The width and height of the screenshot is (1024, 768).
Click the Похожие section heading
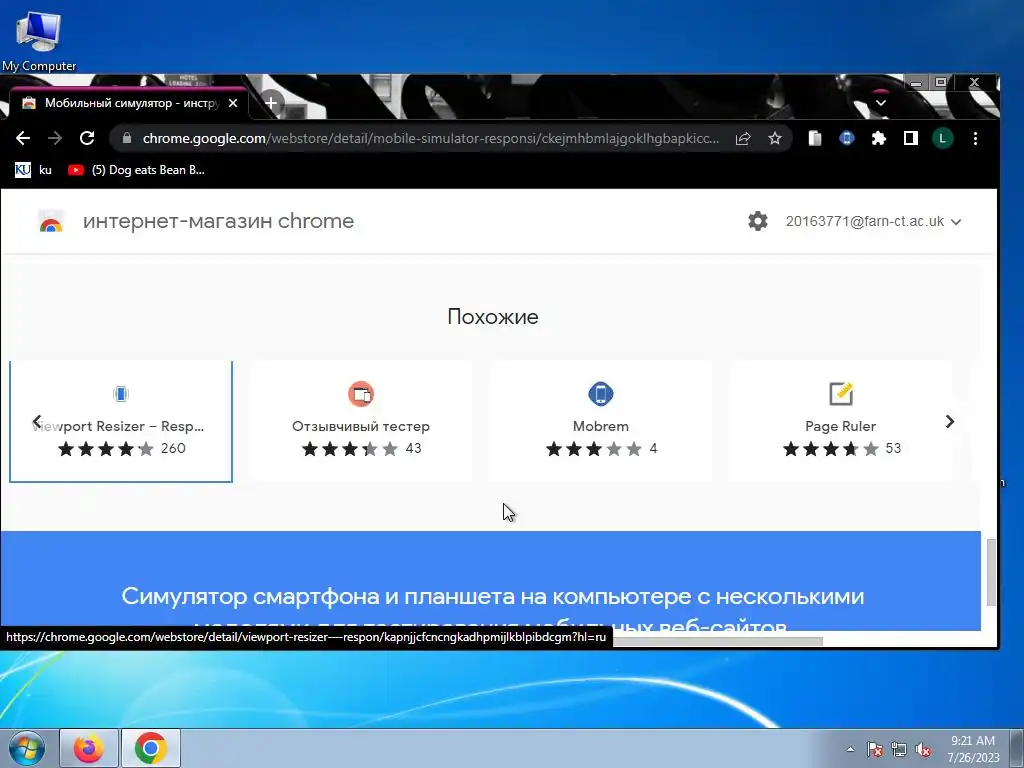point(493,317)
